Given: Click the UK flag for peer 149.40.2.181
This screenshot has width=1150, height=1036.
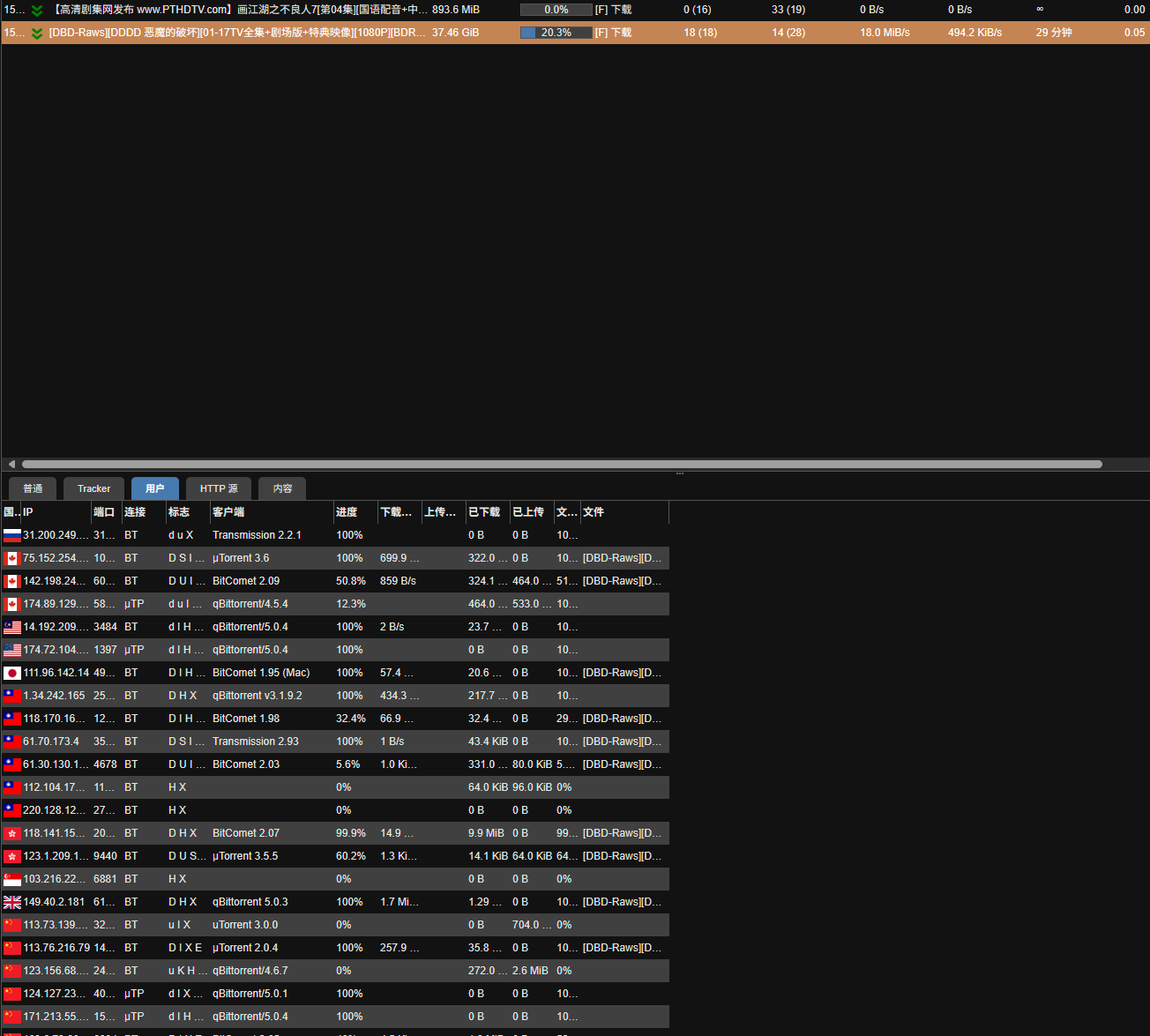Looking at the screenshot, I should (12, 902).
